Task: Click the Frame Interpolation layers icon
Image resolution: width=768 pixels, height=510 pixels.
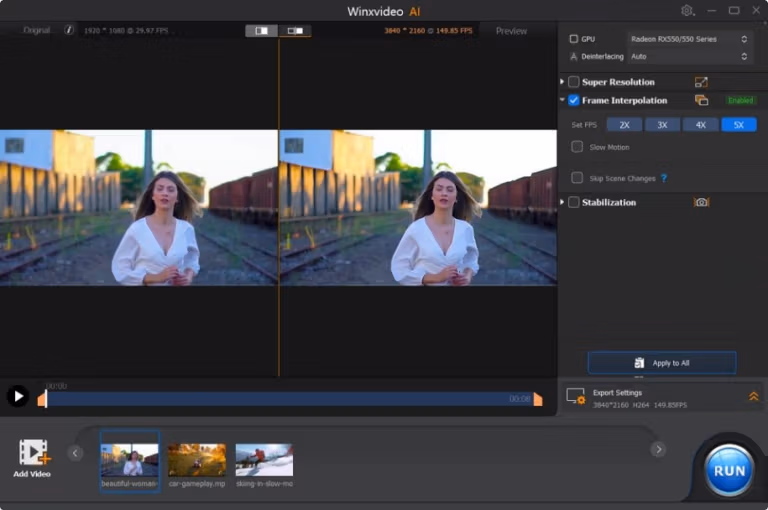Action: tap(701, 100)
